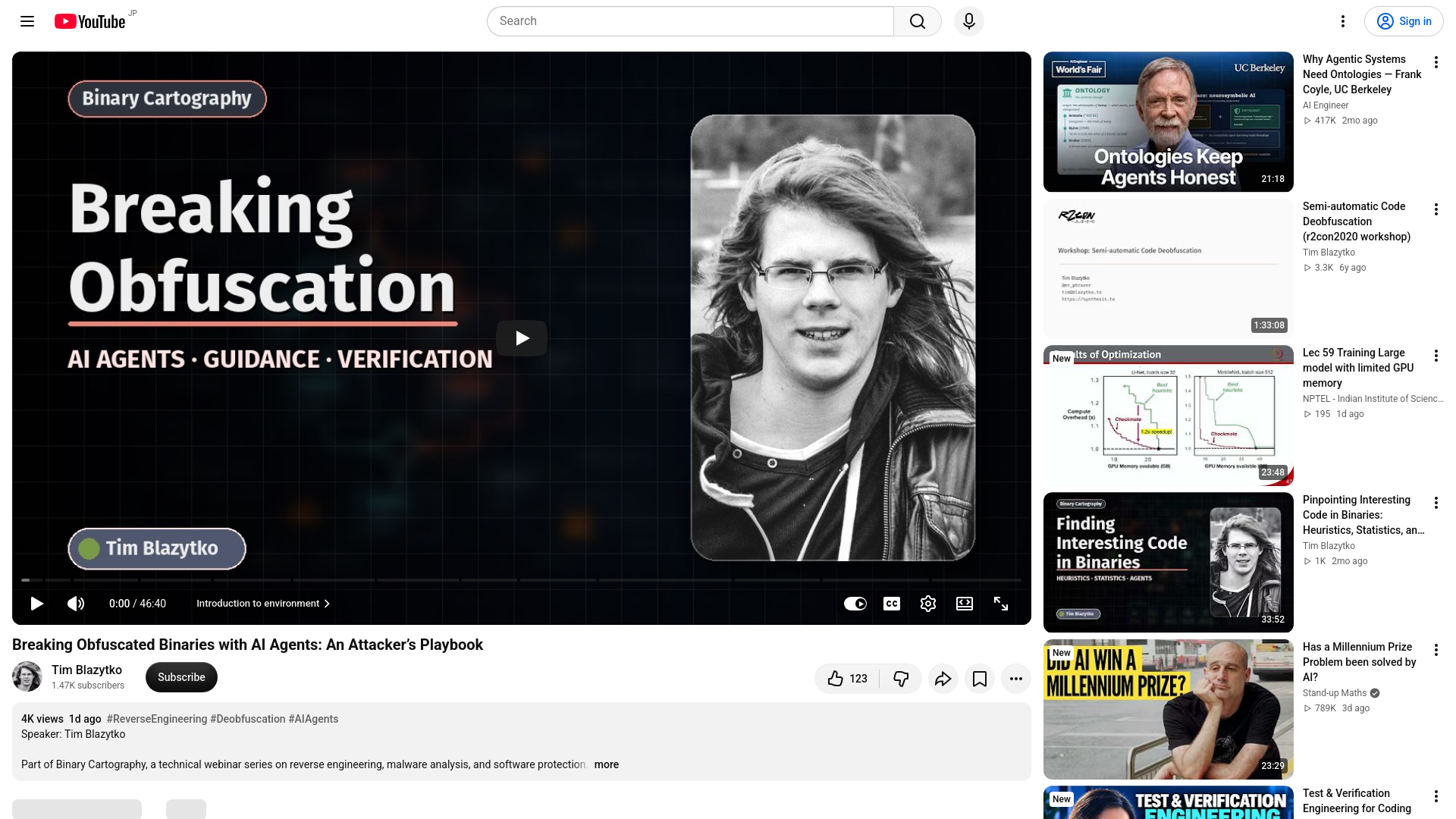Click the large center play button

522,338
